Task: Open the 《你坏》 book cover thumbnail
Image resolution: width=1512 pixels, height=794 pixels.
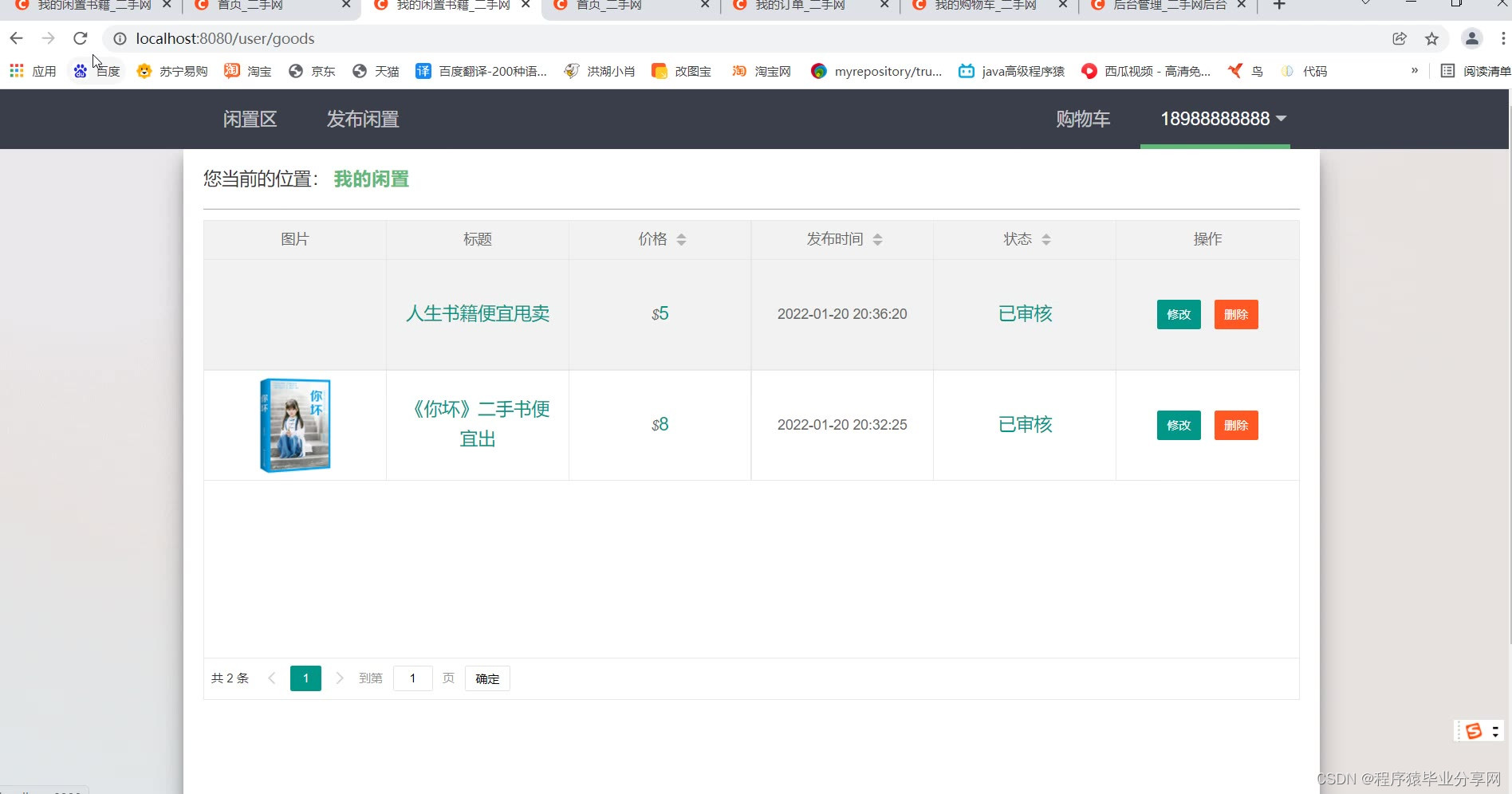Action: (295, 425)
